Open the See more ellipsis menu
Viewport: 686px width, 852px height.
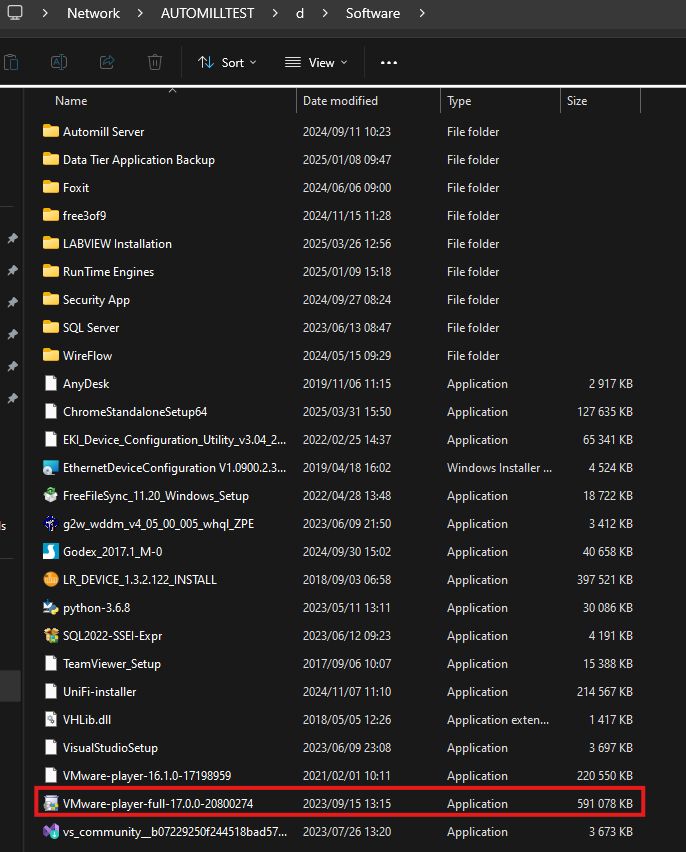pos(389,63)
